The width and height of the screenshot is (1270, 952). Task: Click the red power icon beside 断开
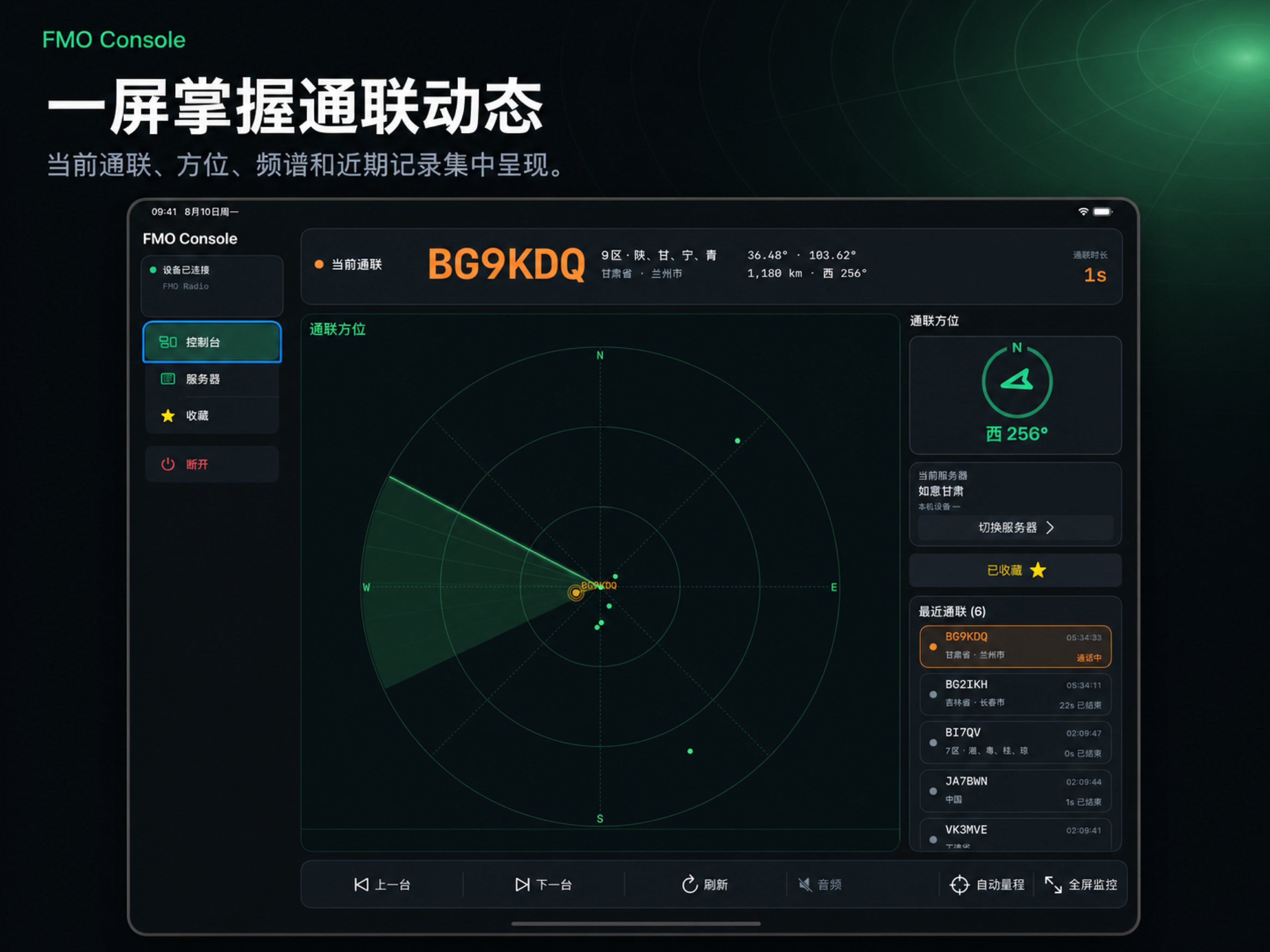click(x=168, y=464)
